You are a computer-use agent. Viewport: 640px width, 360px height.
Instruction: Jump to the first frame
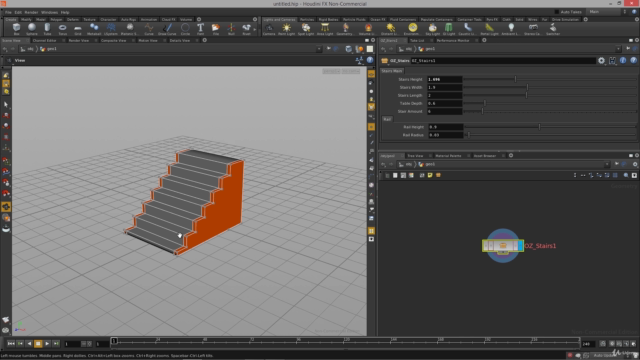click(11, 344)
